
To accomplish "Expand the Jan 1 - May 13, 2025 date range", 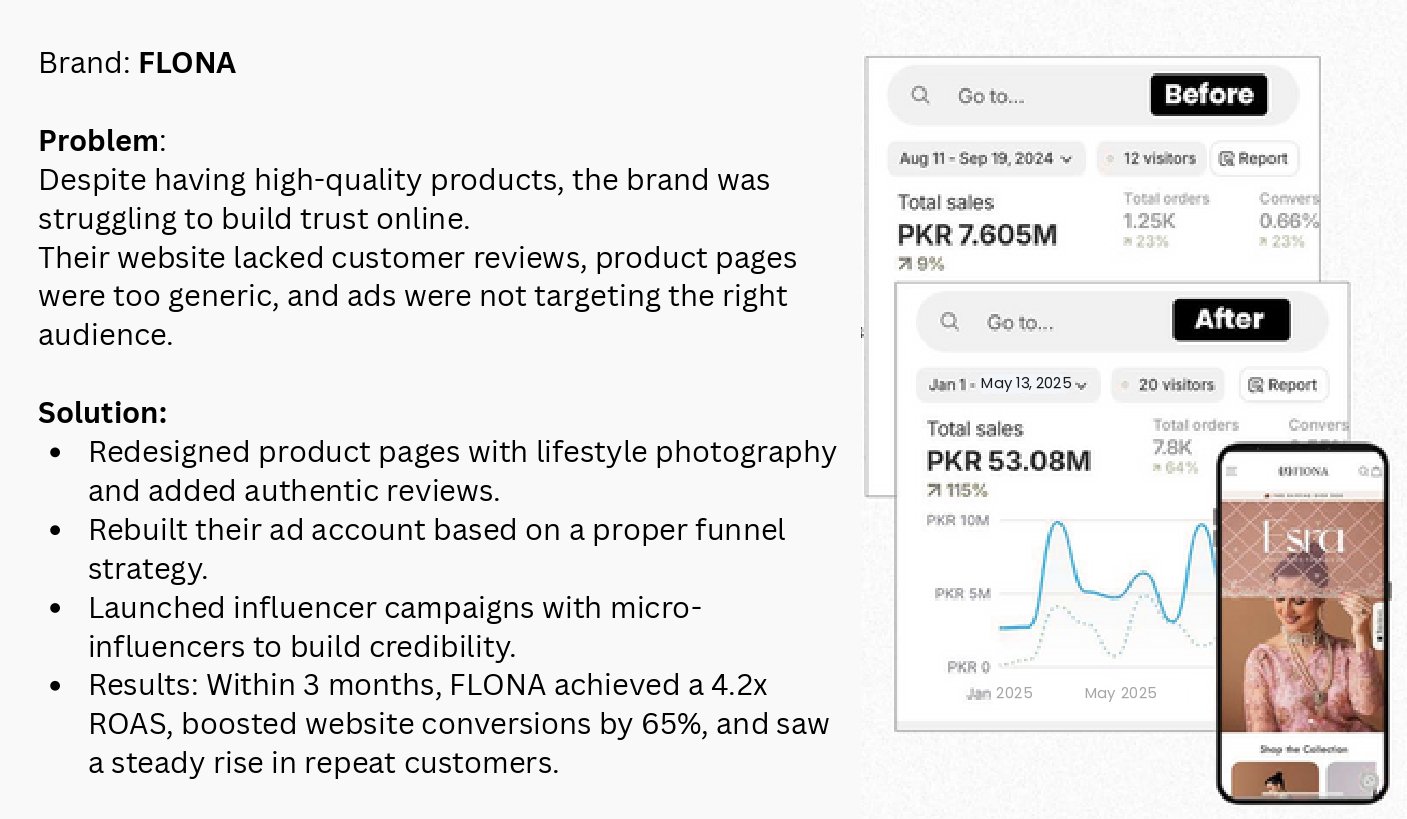I will (x=1007, y=384).
